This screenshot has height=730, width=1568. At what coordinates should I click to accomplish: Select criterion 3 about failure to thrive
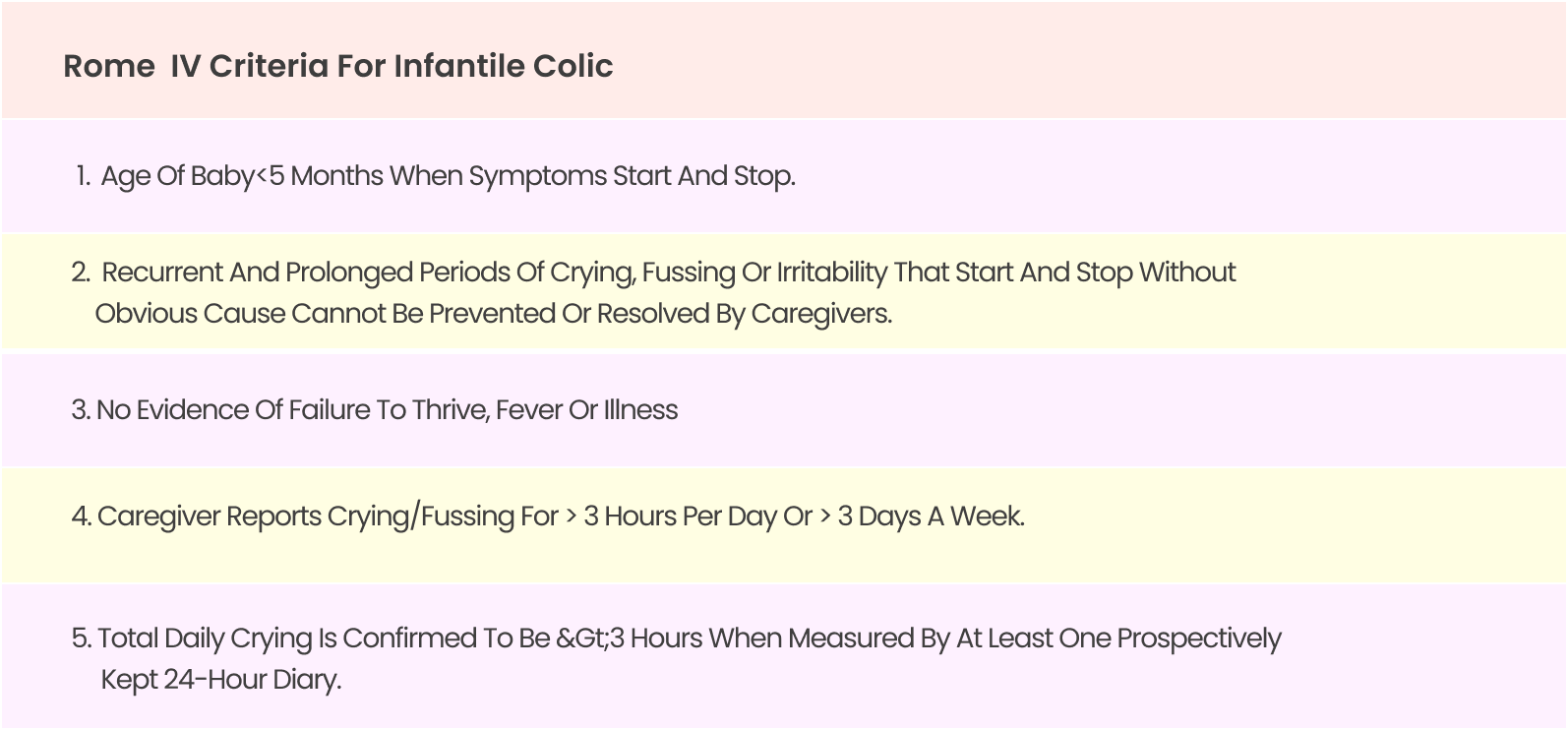[375, 410]
